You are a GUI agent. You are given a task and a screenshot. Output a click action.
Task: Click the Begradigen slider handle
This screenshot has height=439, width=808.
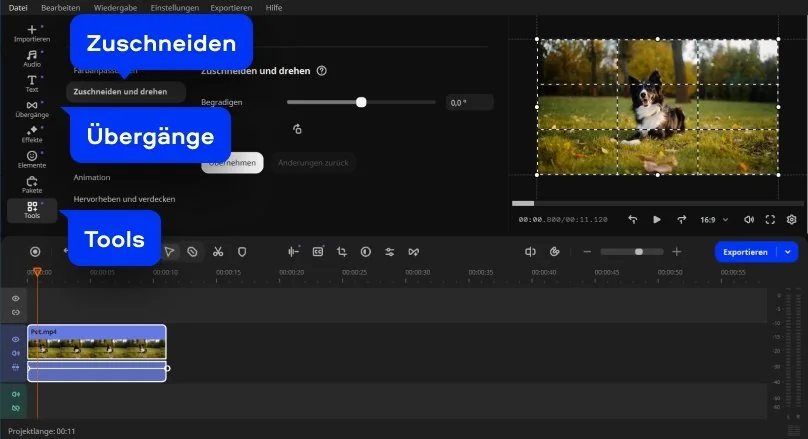click(361, 102)
